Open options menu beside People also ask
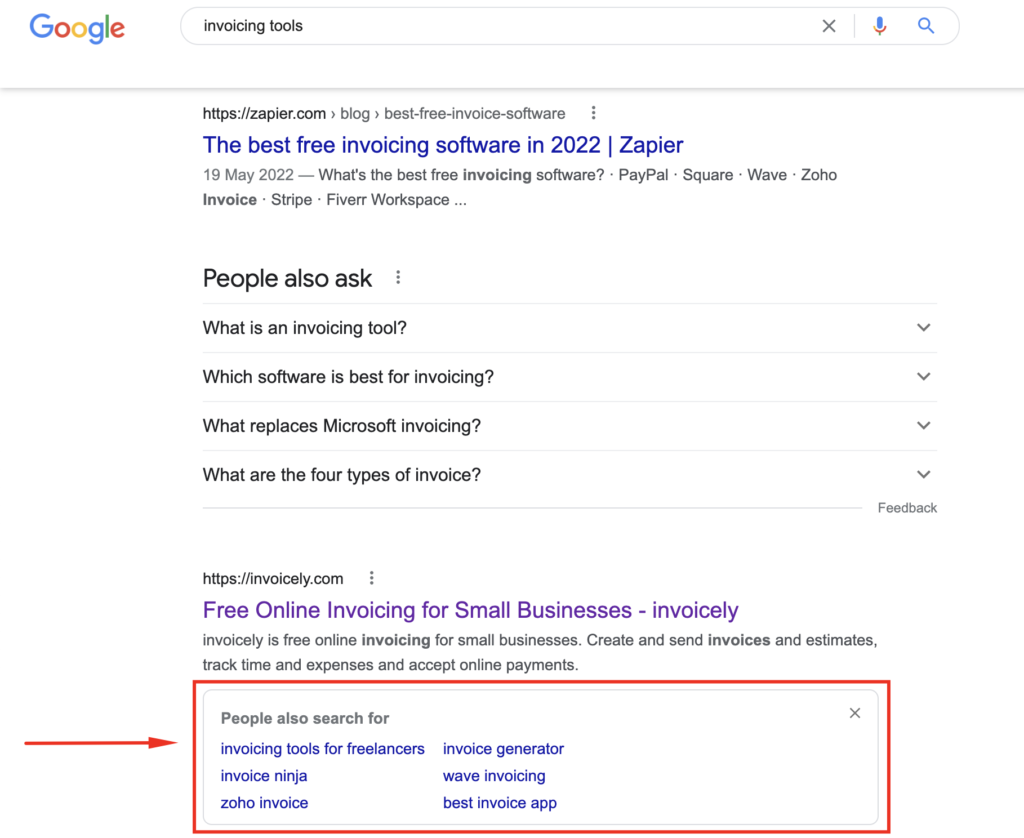Screen dimensions: 1024x838 (x=398, y=278)
